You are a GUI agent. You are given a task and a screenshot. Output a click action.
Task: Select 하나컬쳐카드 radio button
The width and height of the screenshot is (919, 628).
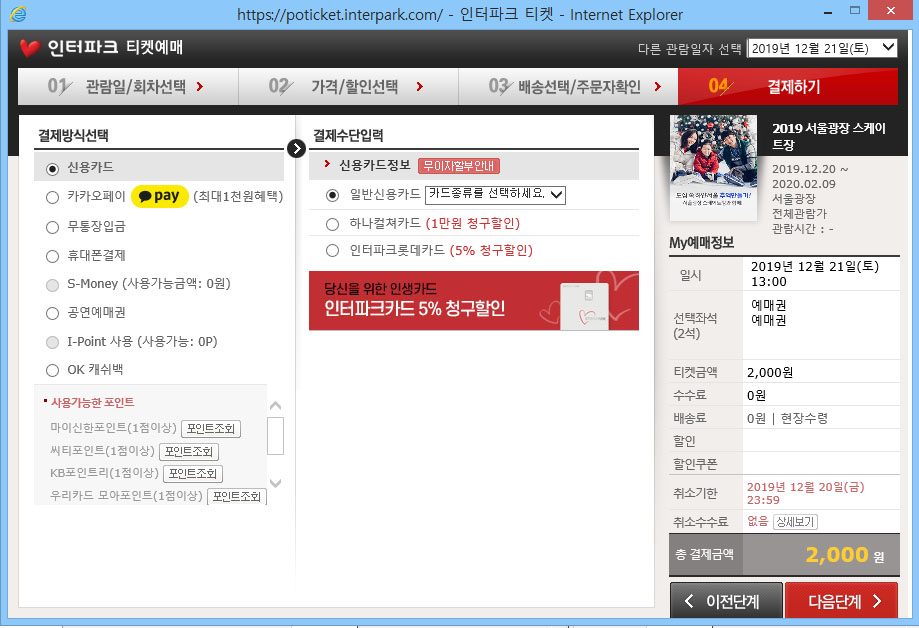(332, 224)
